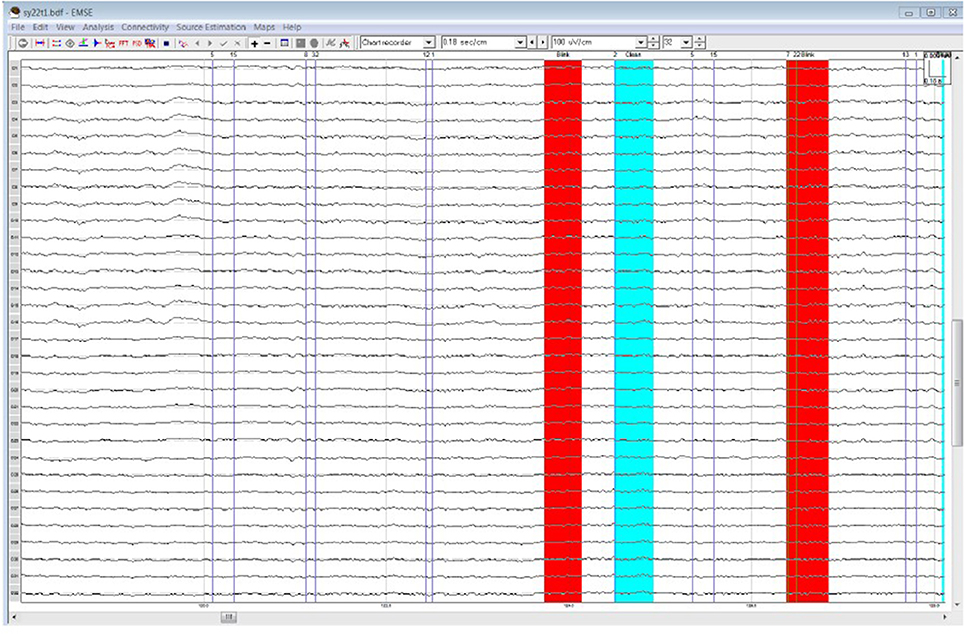The width and height of the screenshot is (964, 634).
Task: Increase time scale with the right stepper arrow
Action: tap(543, 42)
